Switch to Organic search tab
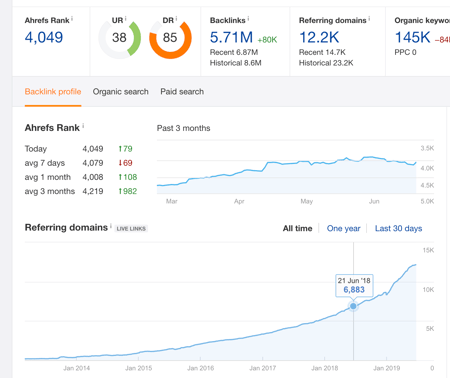The width and height of the screenshot is (450, 378). 121,92
